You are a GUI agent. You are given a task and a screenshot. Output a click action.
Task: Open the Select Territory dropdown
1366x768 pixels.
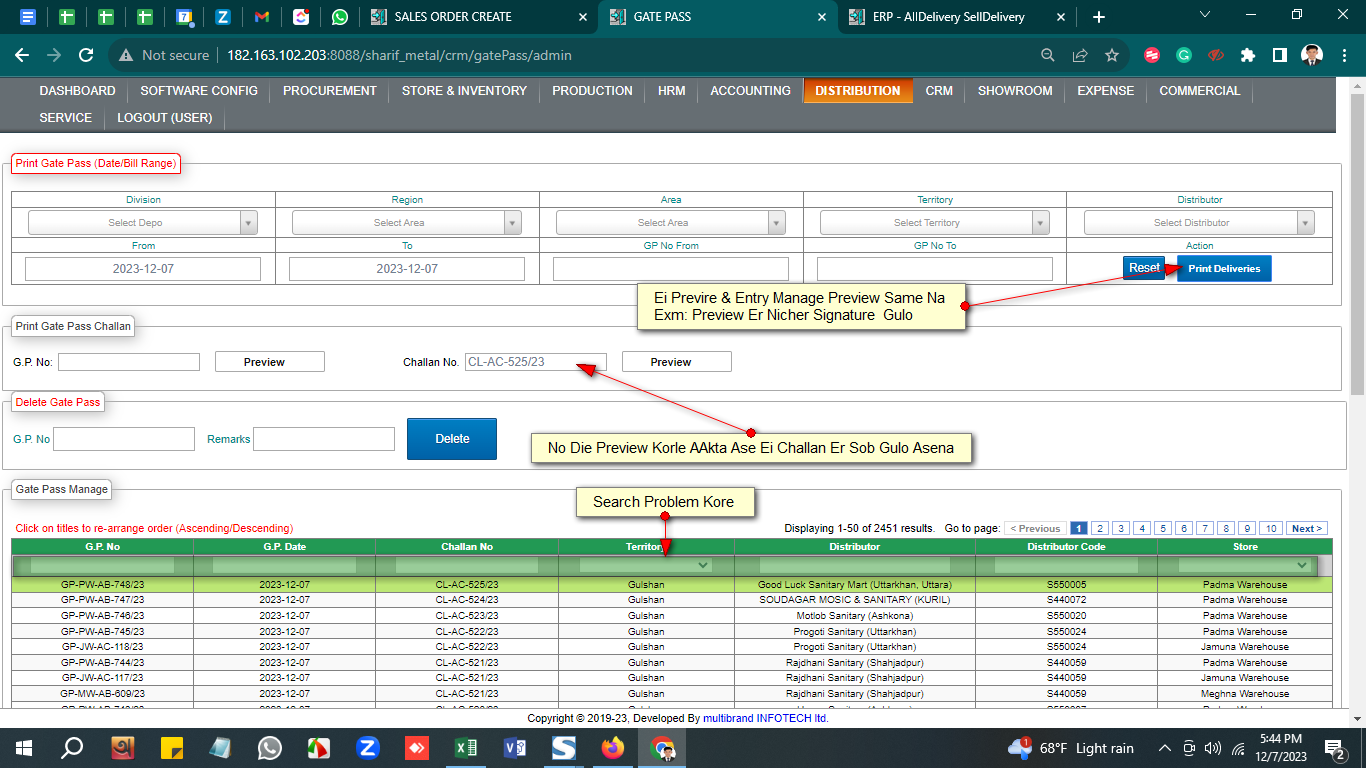(x=934, y=223)
